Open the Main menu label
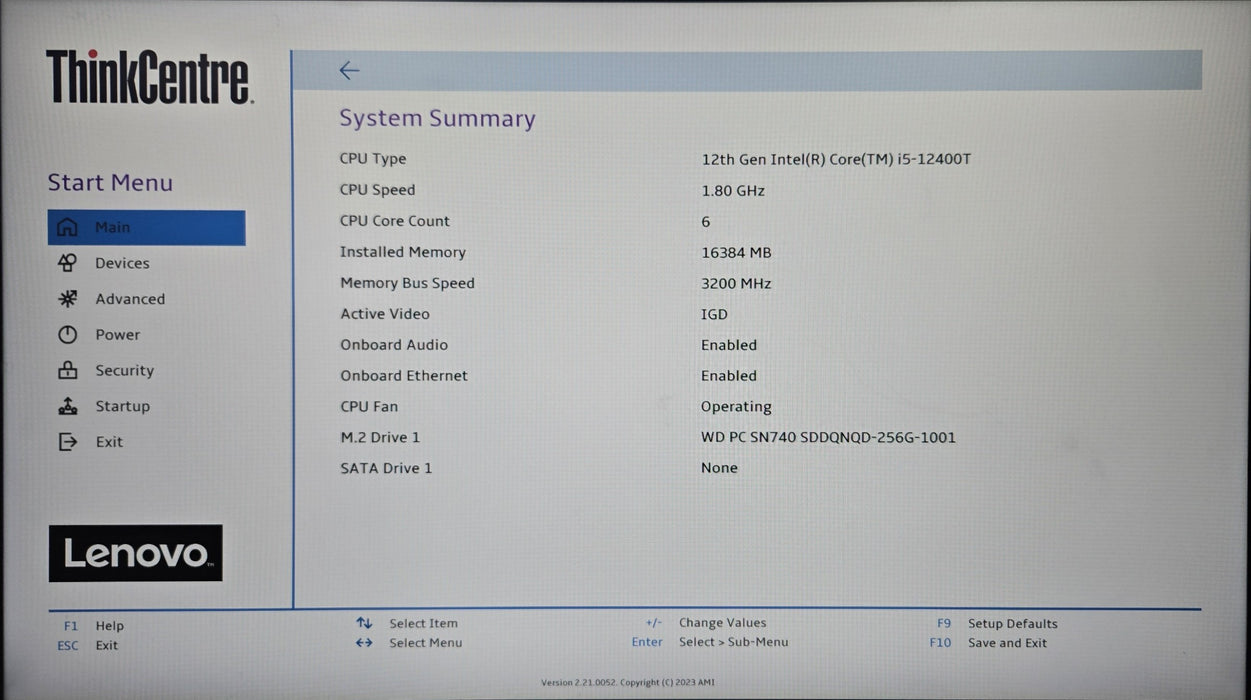 (x=113, y=227)
